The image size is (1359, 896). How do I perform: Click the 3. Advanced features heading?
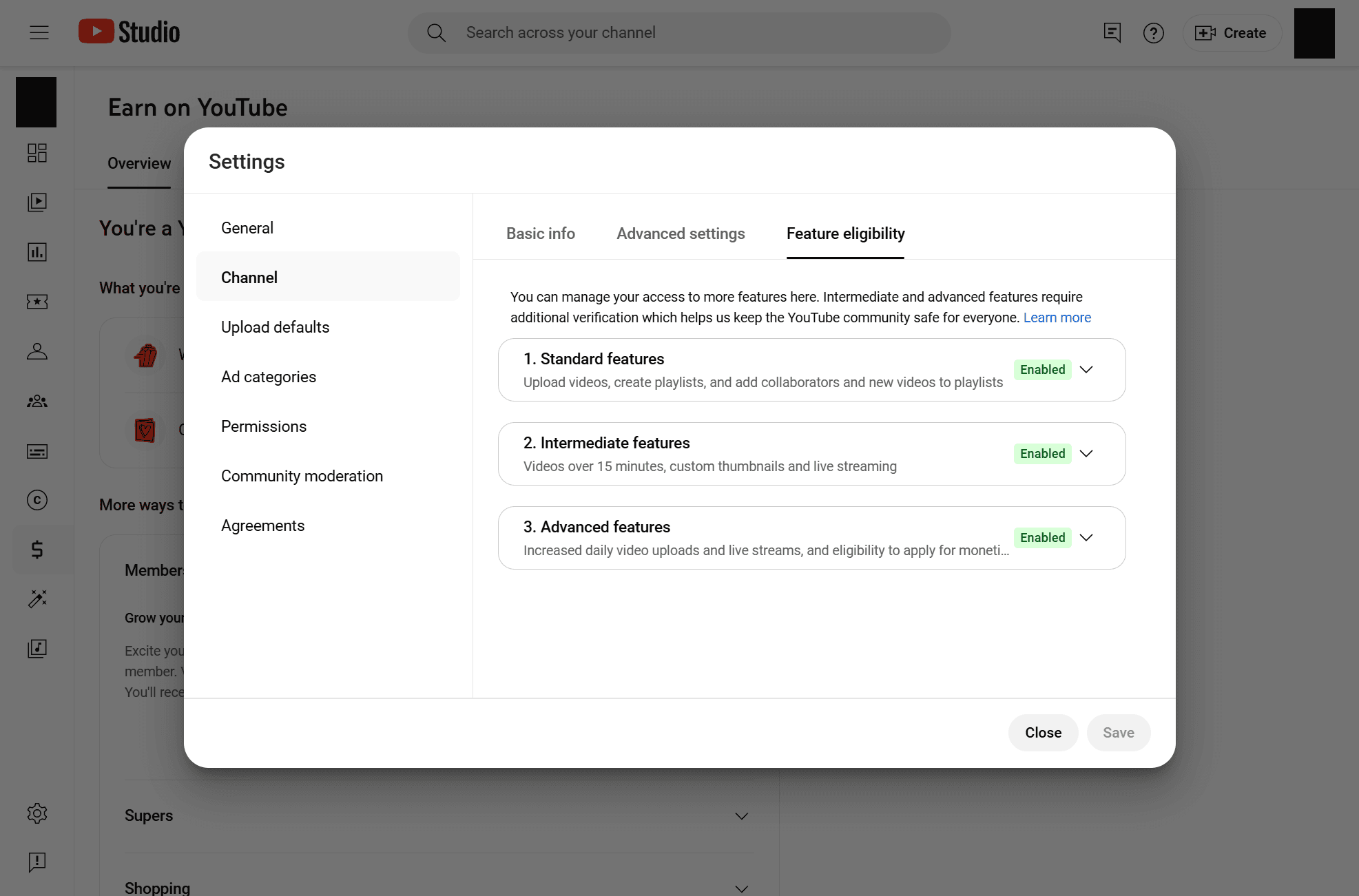click(596, 527)
